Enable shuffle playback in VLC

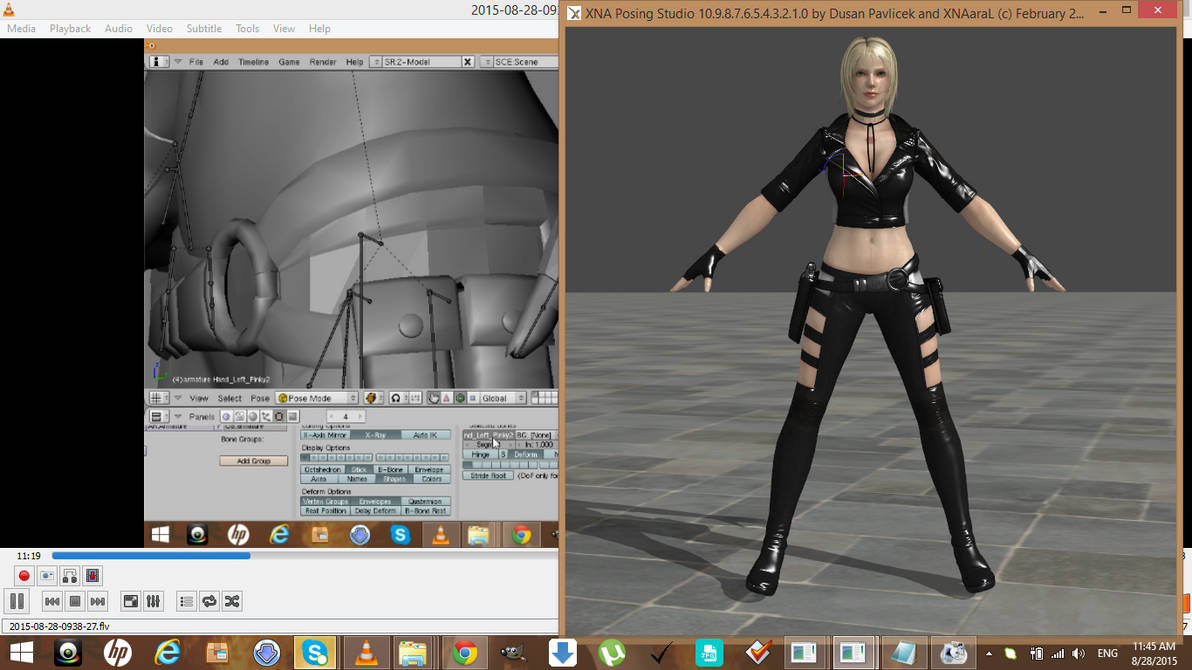231,600
